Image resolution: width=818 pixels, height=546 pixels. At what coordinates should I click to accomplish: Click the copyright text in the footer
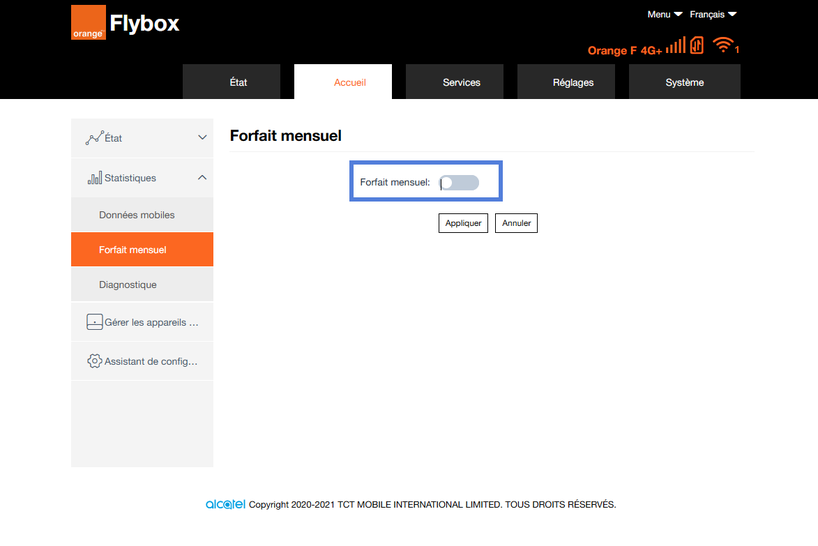[432, 504]
